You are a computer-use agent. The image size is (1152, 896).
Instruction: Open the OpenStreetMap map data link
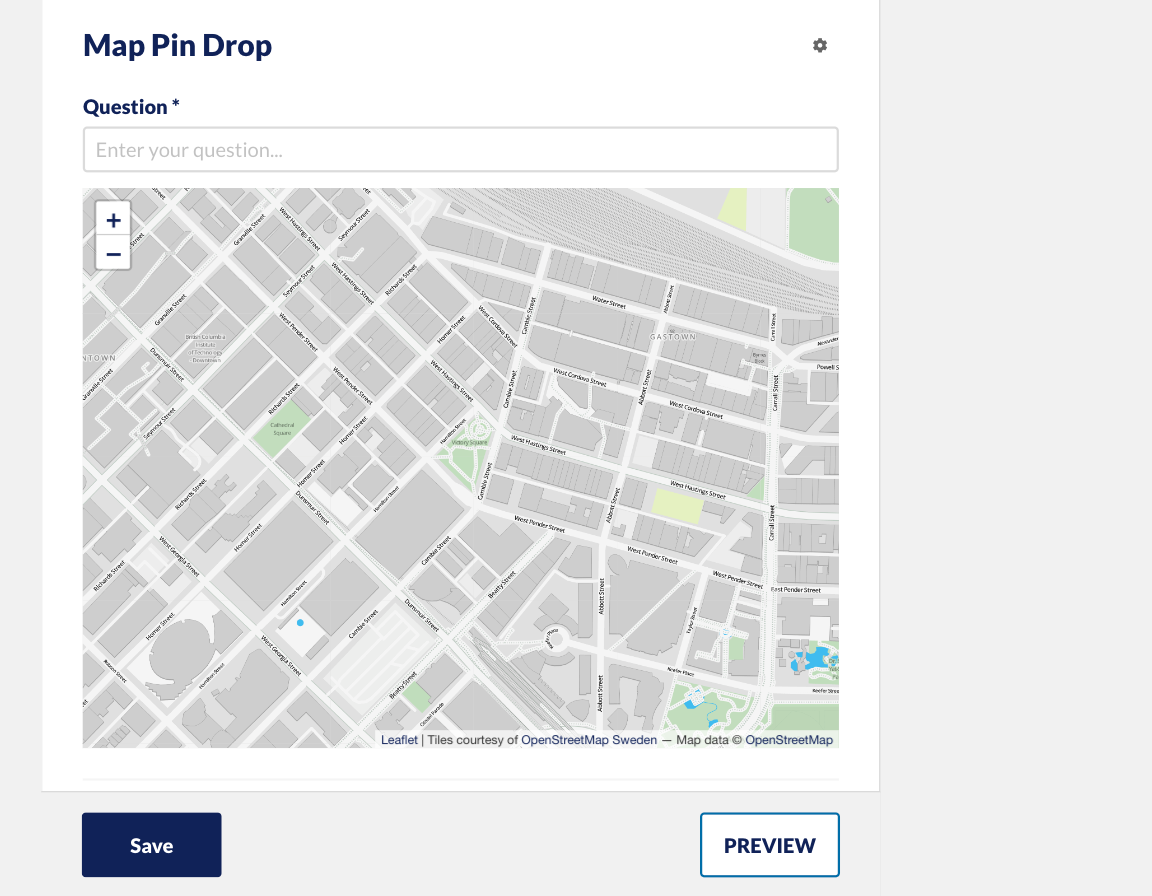point(789,740)
